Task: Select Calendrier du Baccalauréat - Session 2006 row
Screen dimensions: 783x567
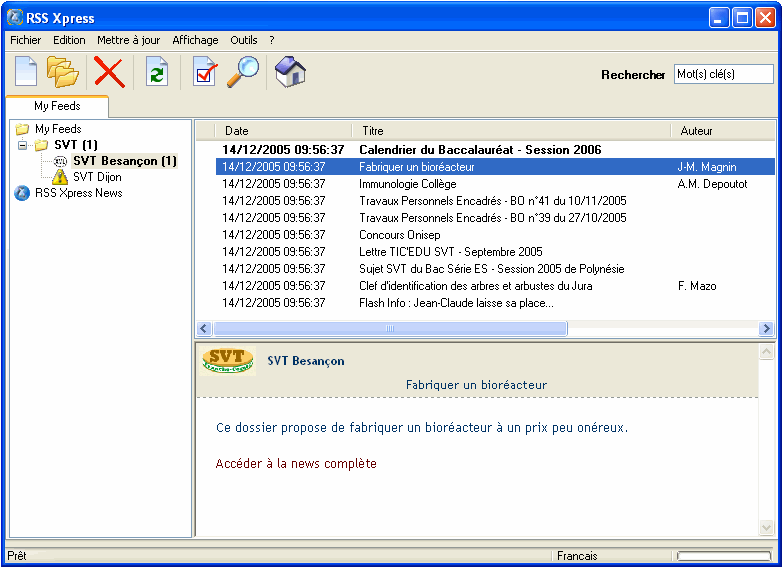Action: point(495,150)
